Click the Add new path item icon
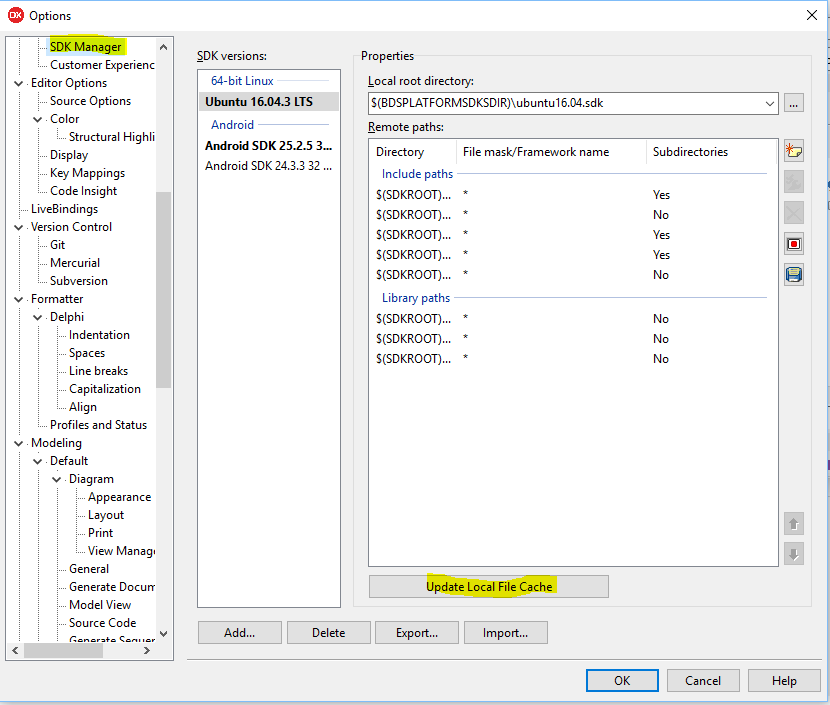830x705 pixels. click(x=793, y=151)
